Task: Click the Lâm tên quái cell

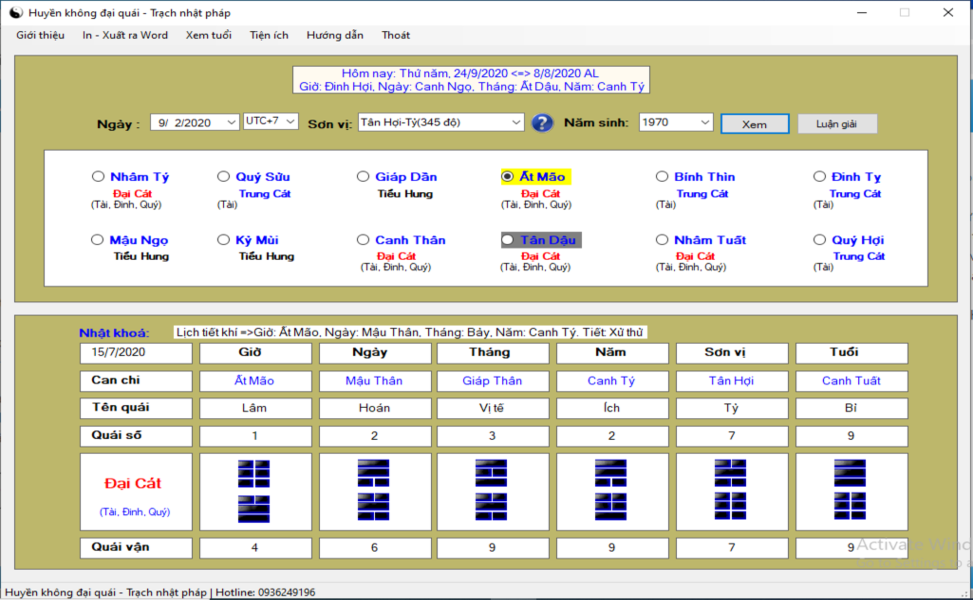Action: [x=255, y=408]
